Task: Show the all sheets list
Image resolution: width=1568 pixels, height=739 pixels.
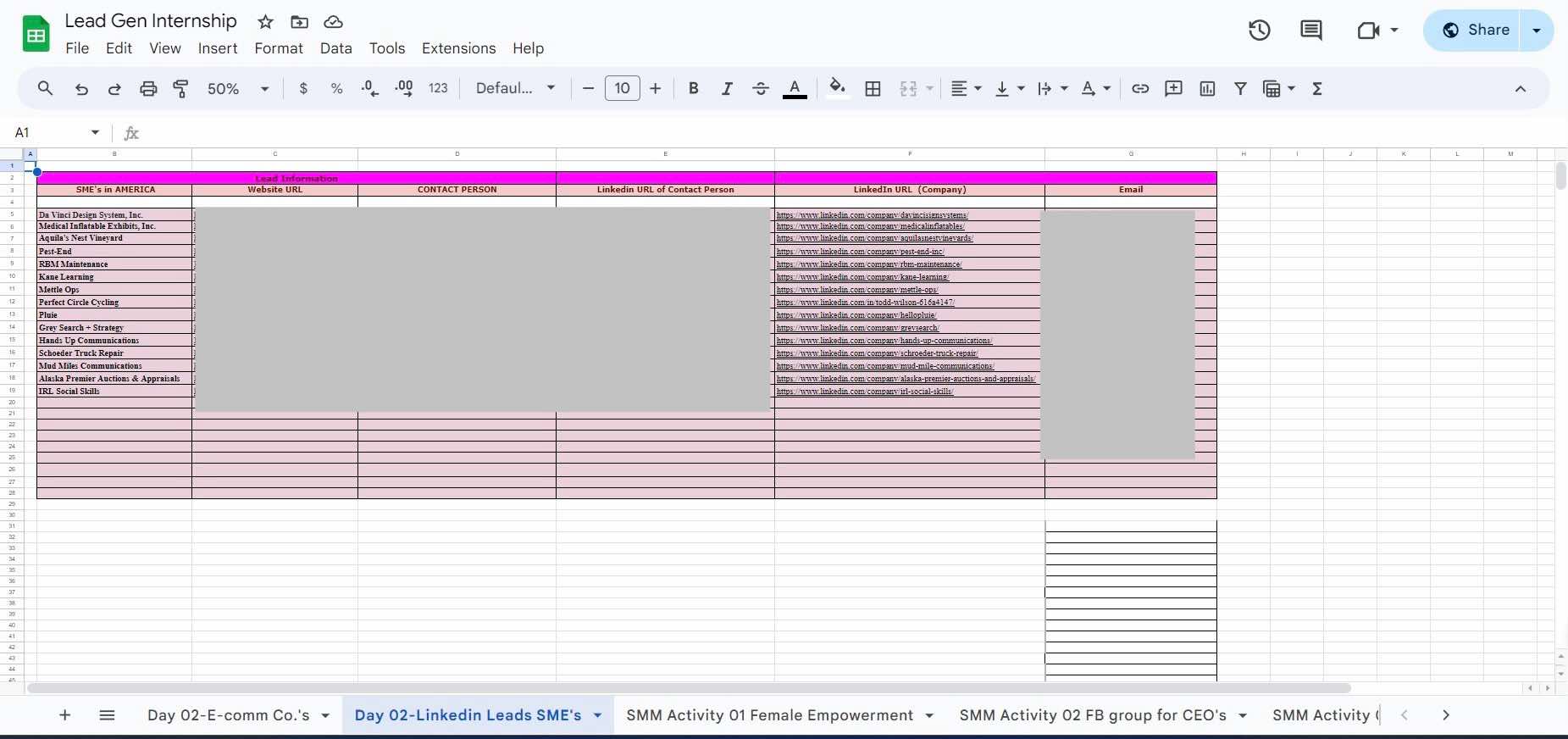Action: click(x=107, y=715)
